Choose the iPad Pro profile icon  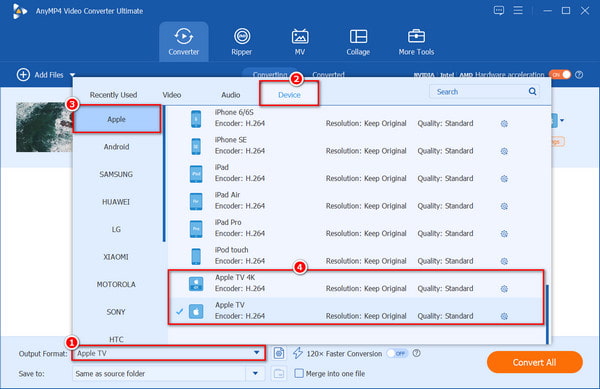tap(196, 229)
